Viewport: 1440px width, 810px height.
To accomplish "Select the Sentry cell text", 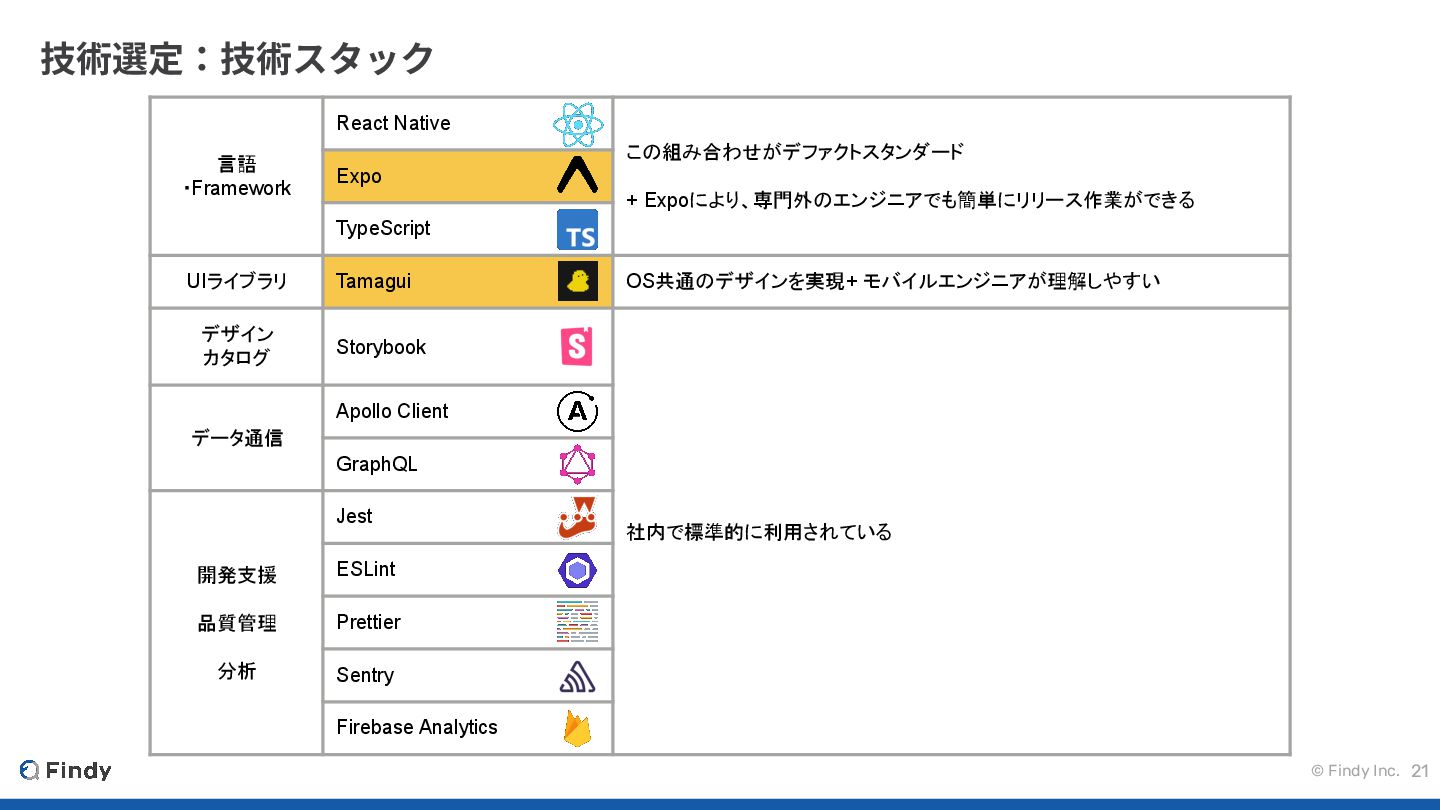I will pyautogui.click(x=365, y=675).
